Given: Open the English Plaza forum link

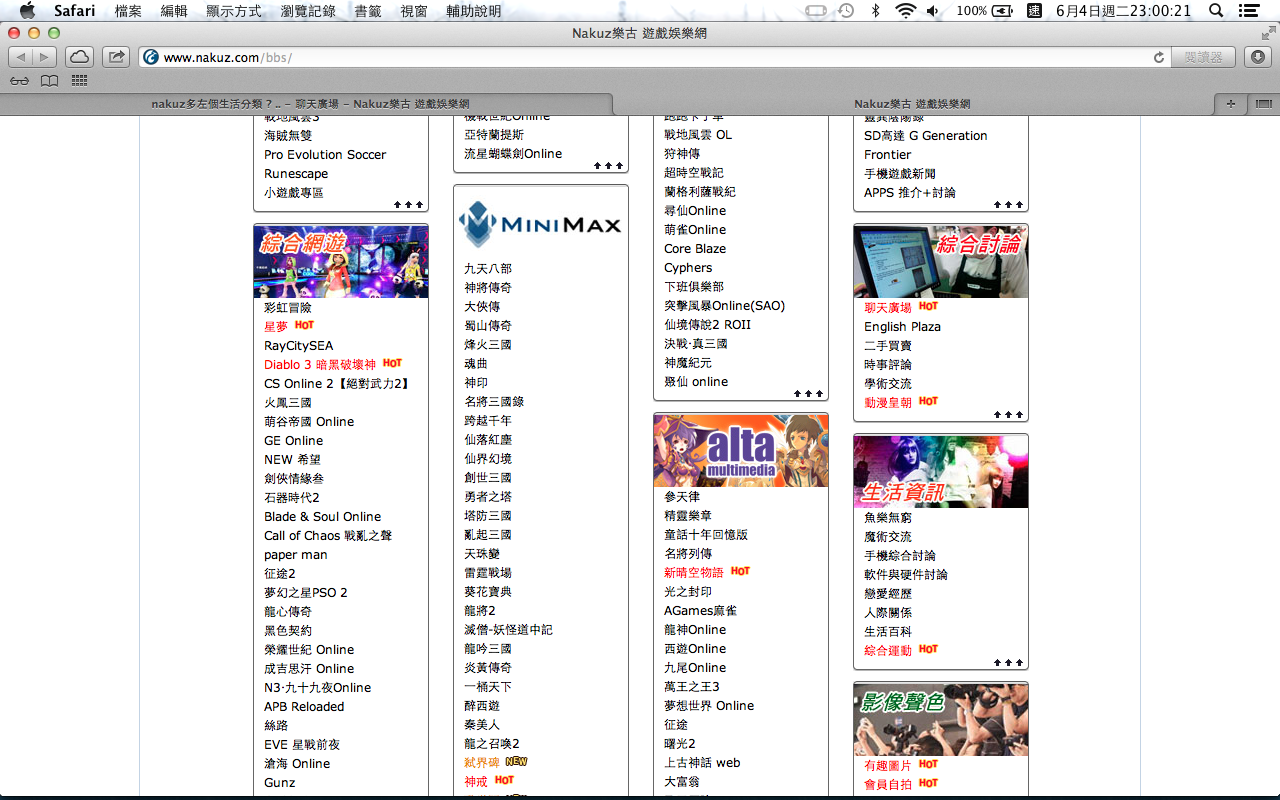Looking at the screenshot, I should coord(902,327).
